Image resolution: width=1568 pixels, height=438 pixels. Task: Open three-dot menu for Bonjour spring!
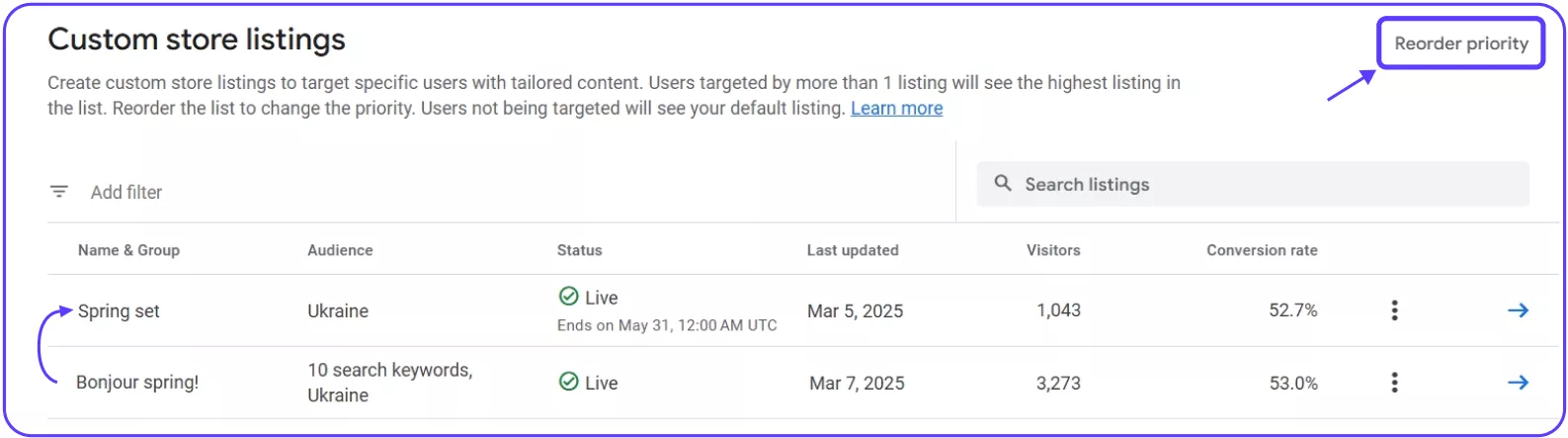pyautogui.click(x=1394, y=383)
